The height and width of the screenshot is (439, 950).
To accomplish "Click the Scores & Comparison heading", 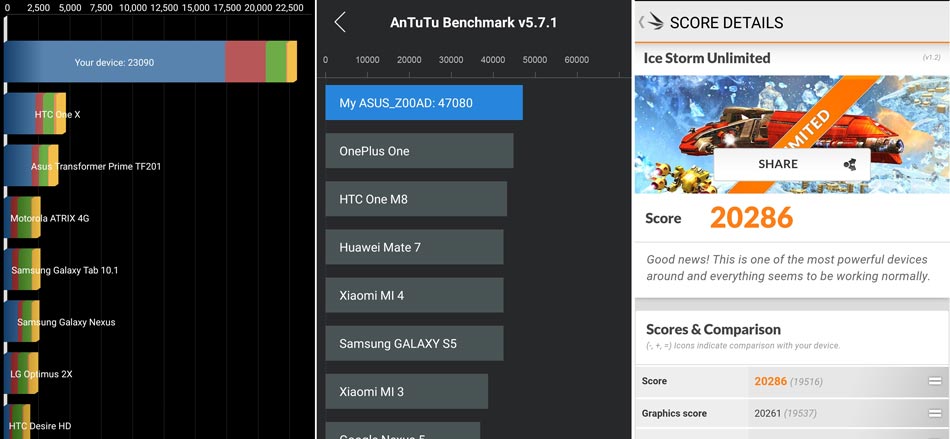I will pos(713,329).
